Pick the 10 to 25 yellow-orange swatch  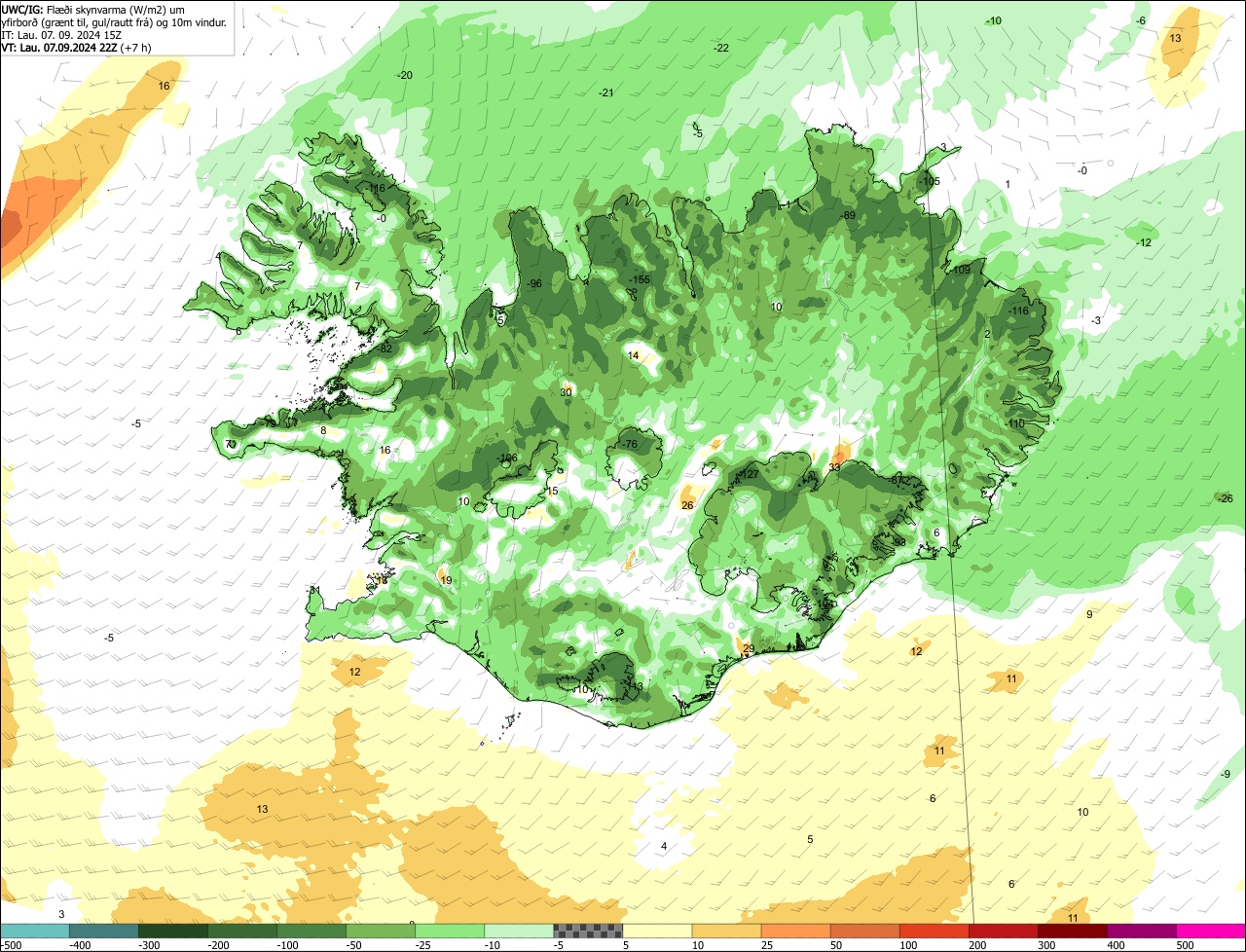726,931
